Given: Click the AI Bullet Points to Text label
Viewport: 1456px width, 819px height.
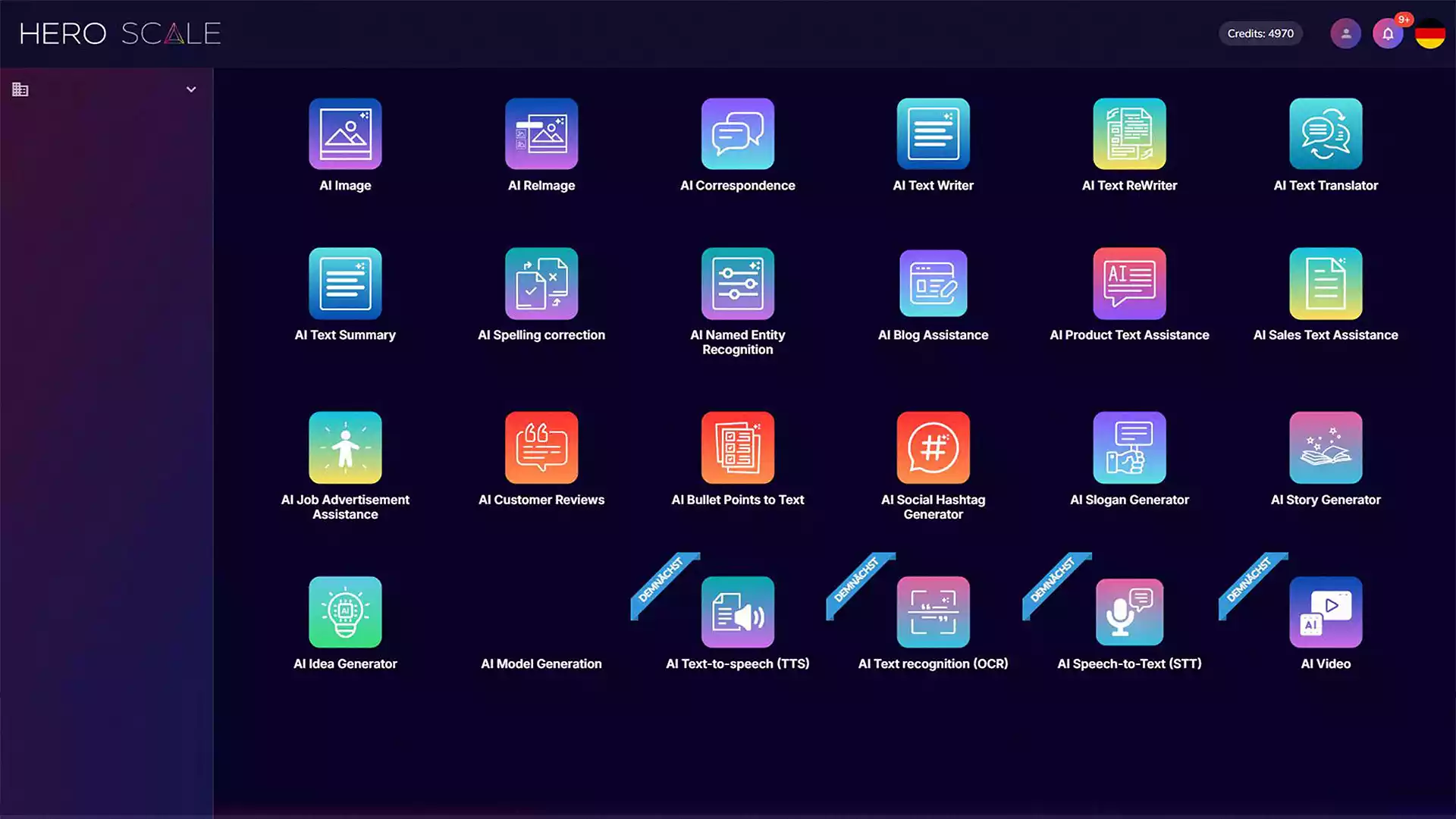Looking at the screenshot, I should coord(738,500).
